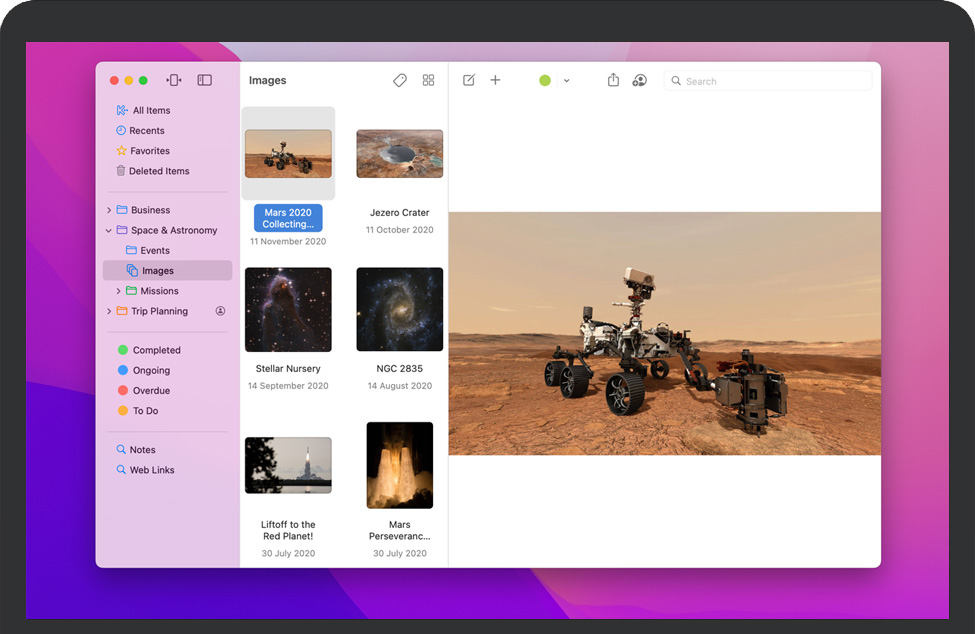Click into the Search field
975x634 pixels.
coord(770,81)
